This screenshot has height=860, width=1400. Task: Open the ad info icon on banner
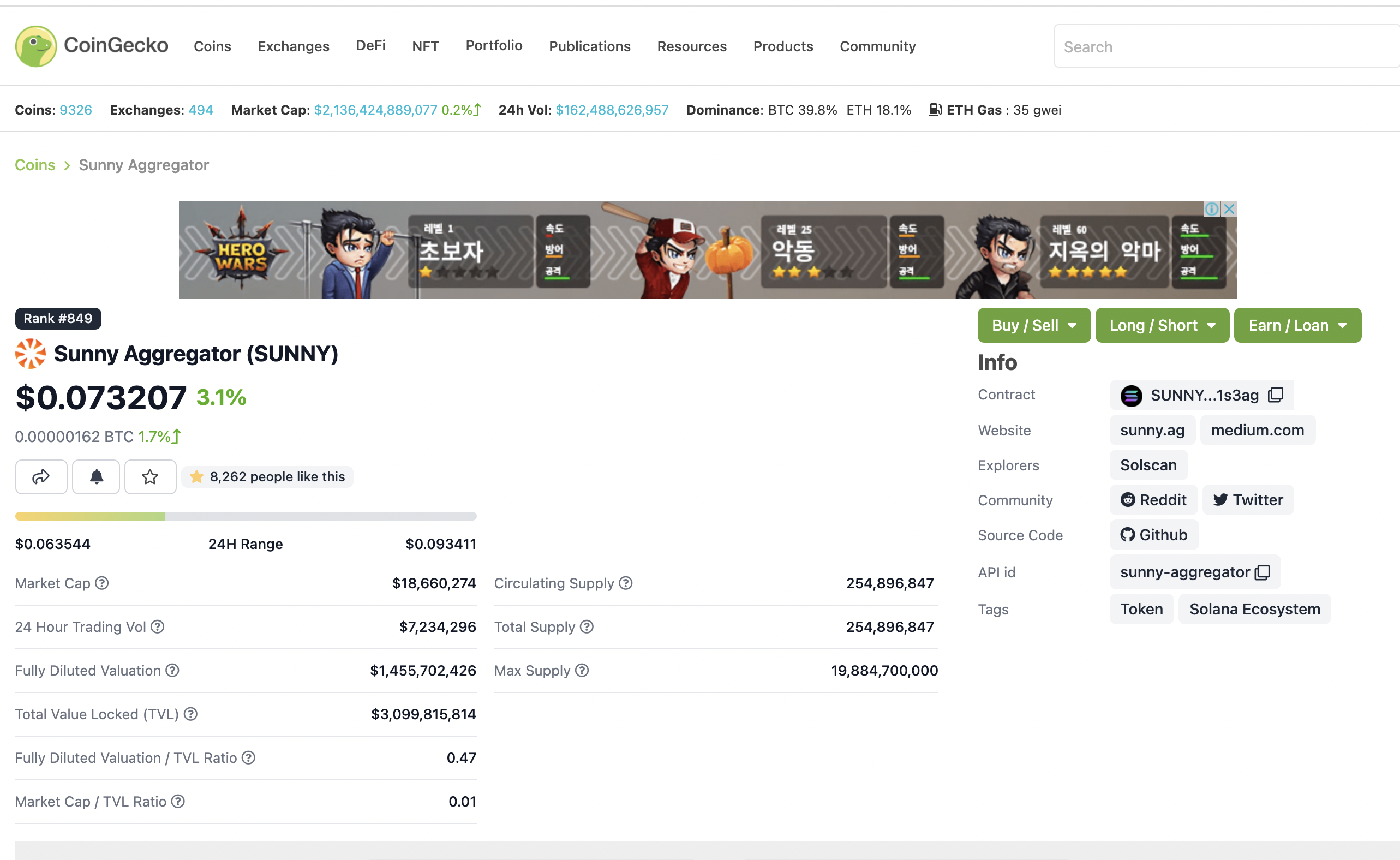click(1211, 209)
